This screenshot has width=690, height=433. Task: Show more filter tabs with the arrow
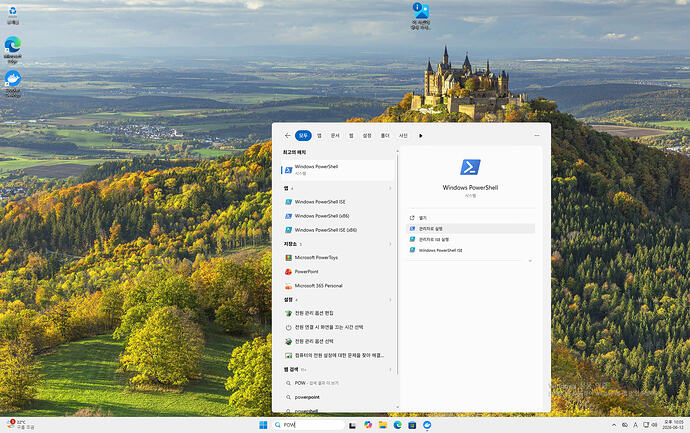click(421, 136)
